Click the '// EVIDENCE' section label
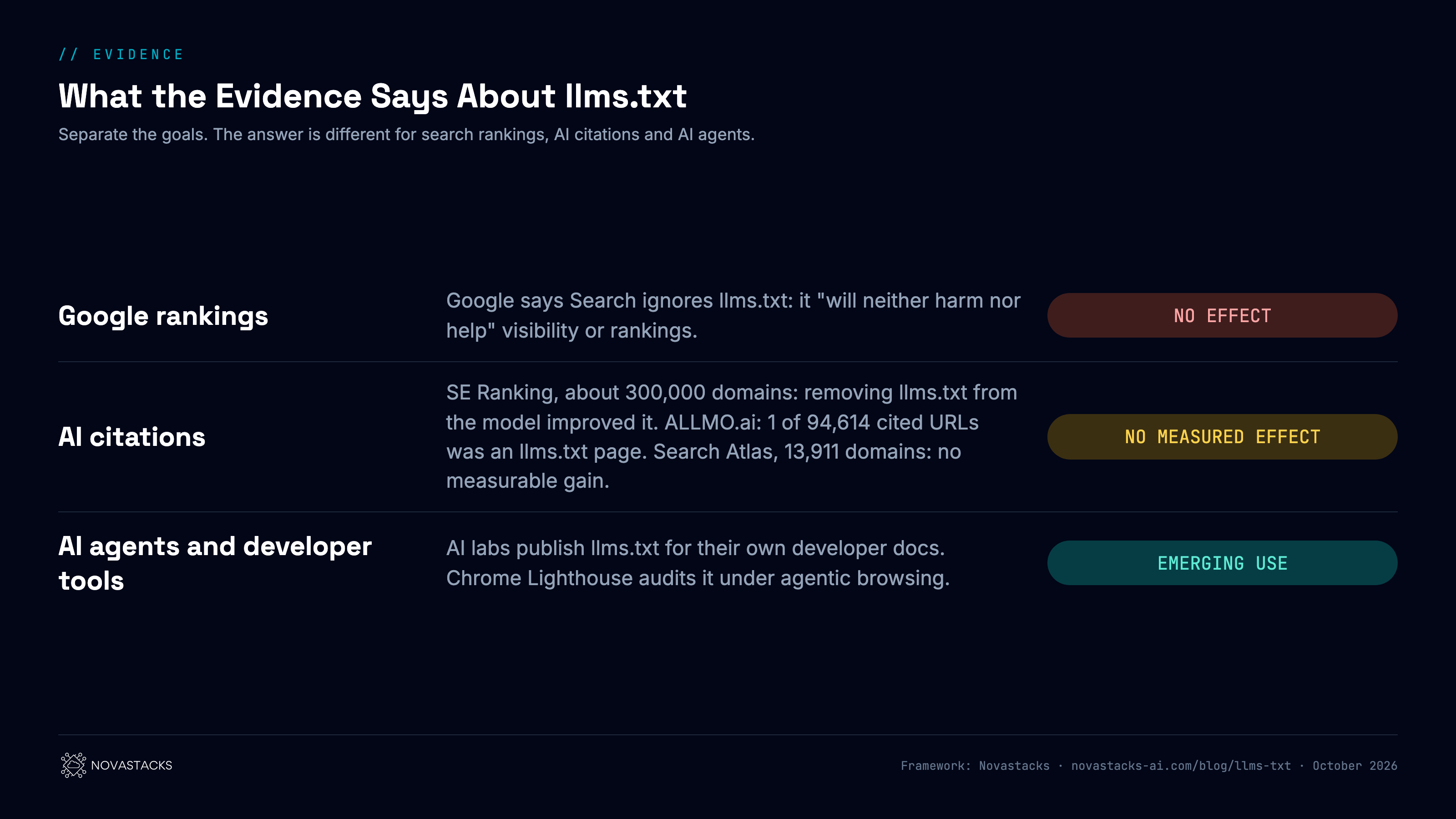 [x=121, y=54]
